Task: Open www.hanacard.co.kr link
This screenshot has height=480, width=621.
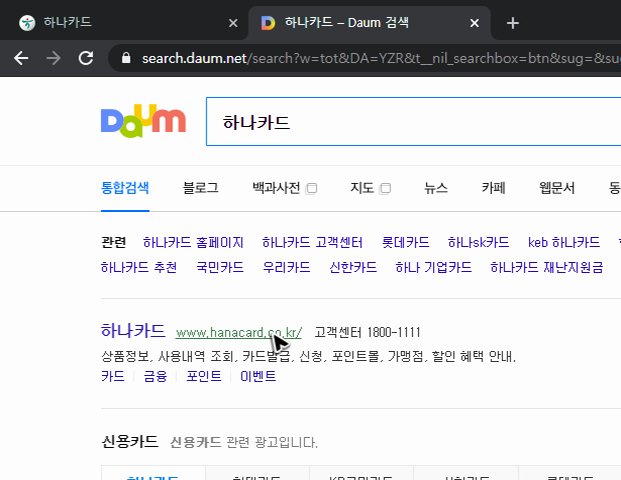Action: coord(239,332)
